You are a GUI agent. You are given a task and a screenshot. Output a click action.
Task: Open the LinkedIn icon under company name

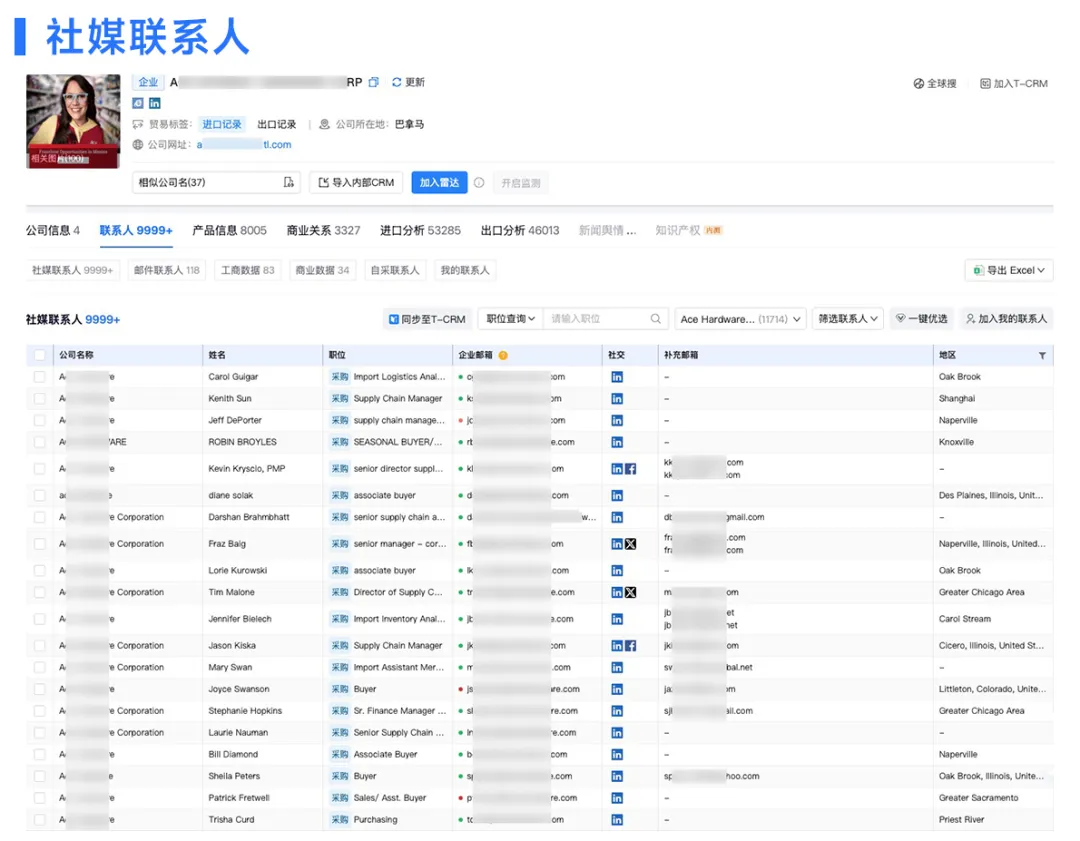[x=155, y=103]
